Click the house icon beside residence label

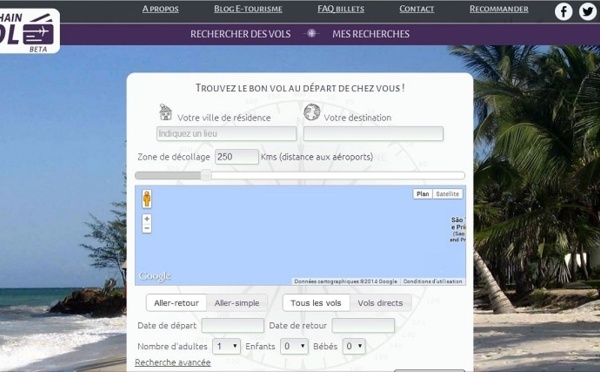tap(166, 112)
